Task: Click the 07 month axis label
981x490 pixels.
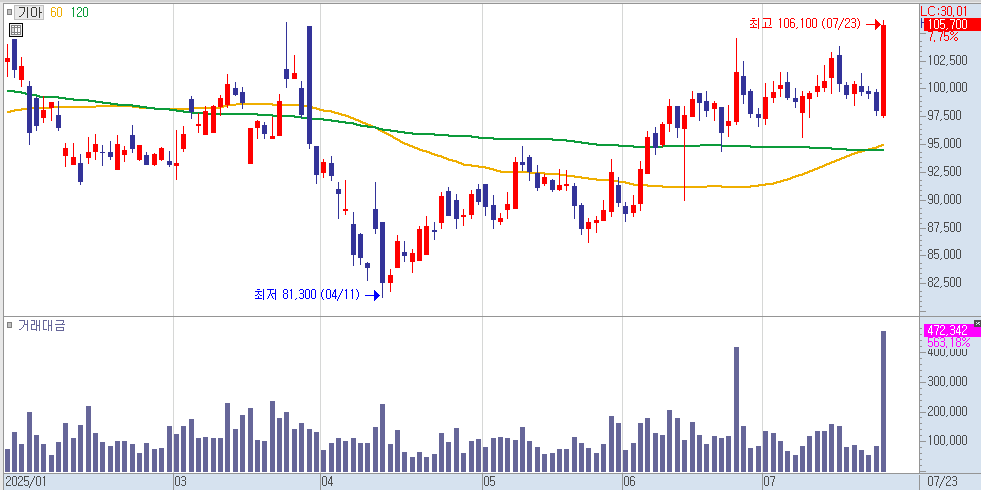Action: [x=770, y=482]
